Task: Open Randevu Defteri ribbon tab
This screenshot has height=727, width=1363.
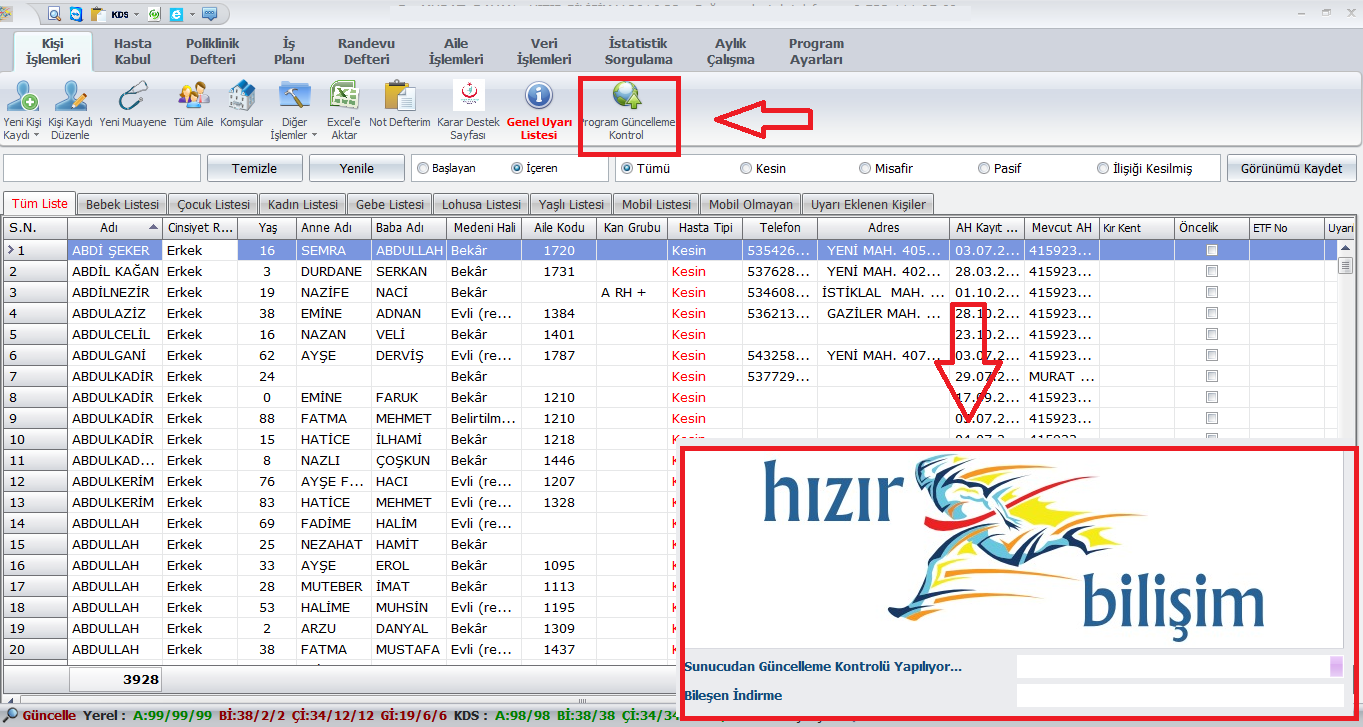Action: (x=366, y=51)
